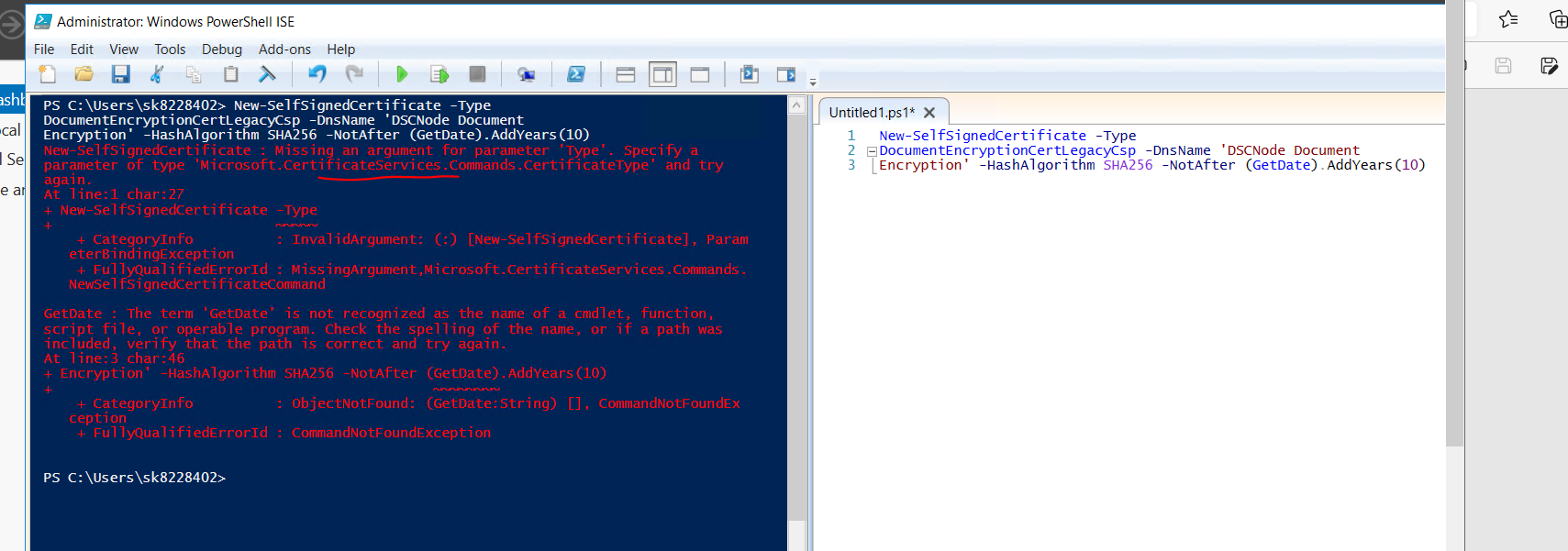This screenshot has height=551, width=1568.
Task: Undo the last edit
Action: tap(317, 74)
